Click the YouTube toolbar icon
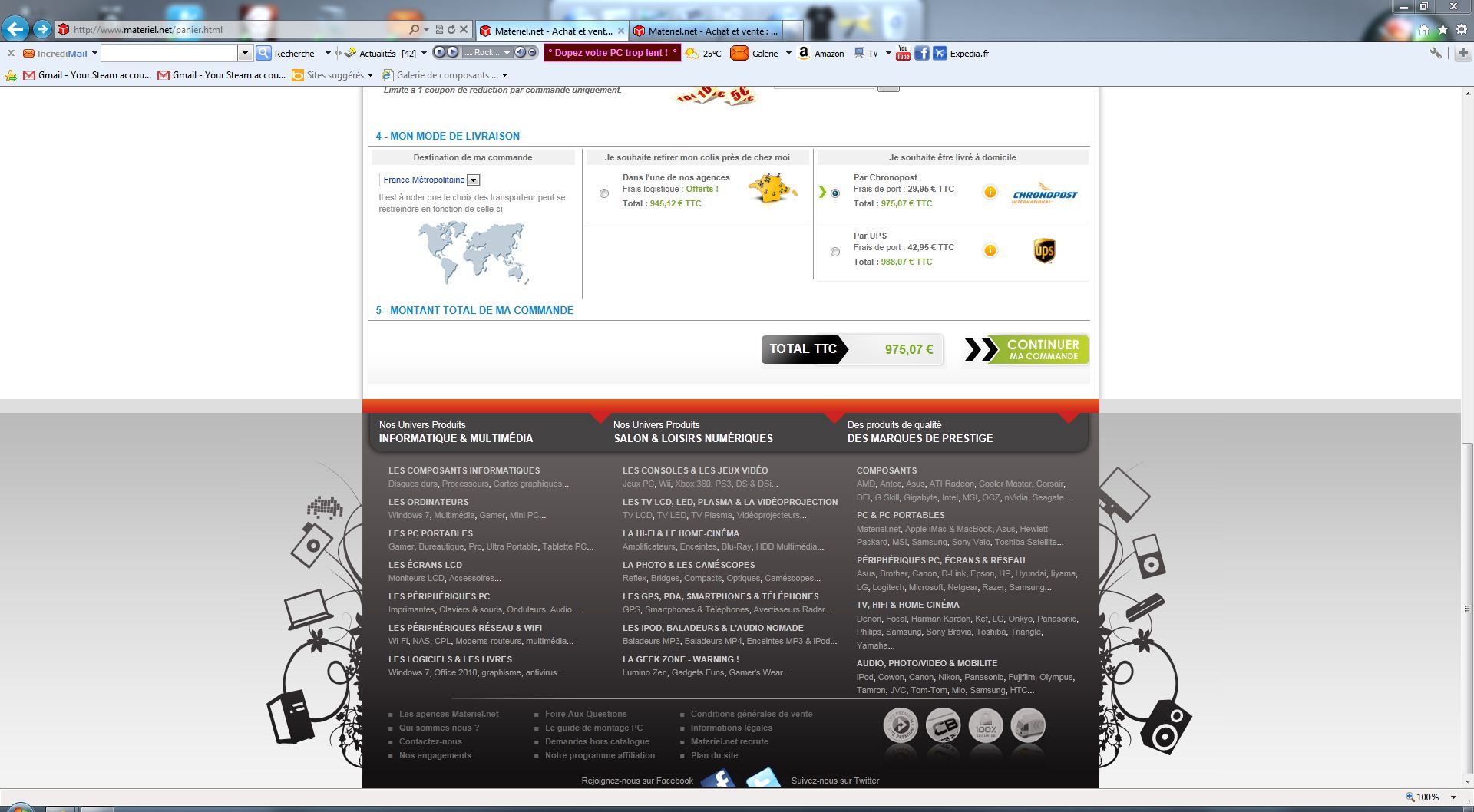Viewport: 1474px width, 812px height. click(903, 53)
